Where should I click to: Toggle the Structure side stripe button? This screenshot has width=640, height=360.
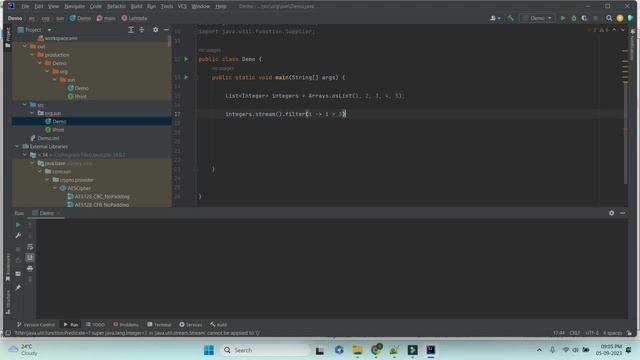[7, 302]
